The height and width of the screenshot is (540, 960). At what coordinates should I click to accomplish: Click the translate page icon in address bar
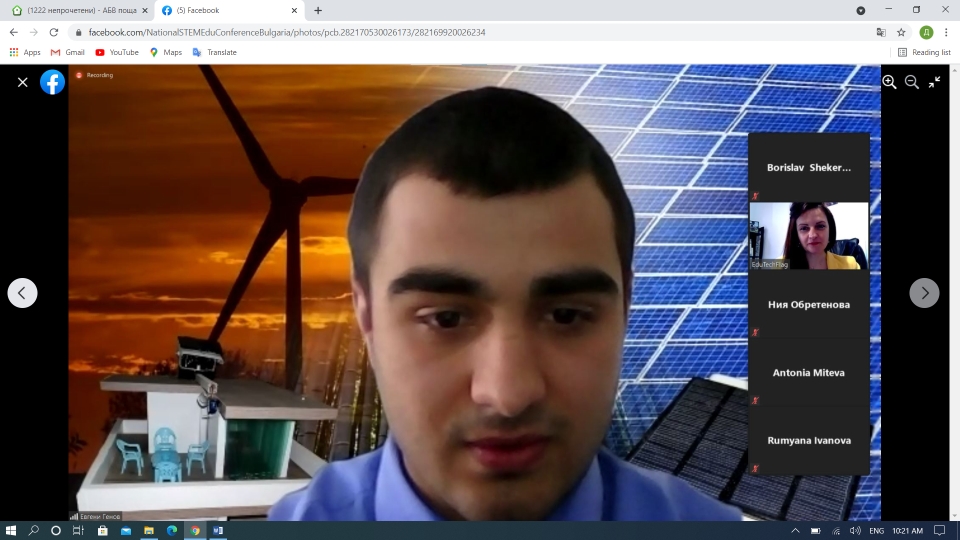click(880, 32)
